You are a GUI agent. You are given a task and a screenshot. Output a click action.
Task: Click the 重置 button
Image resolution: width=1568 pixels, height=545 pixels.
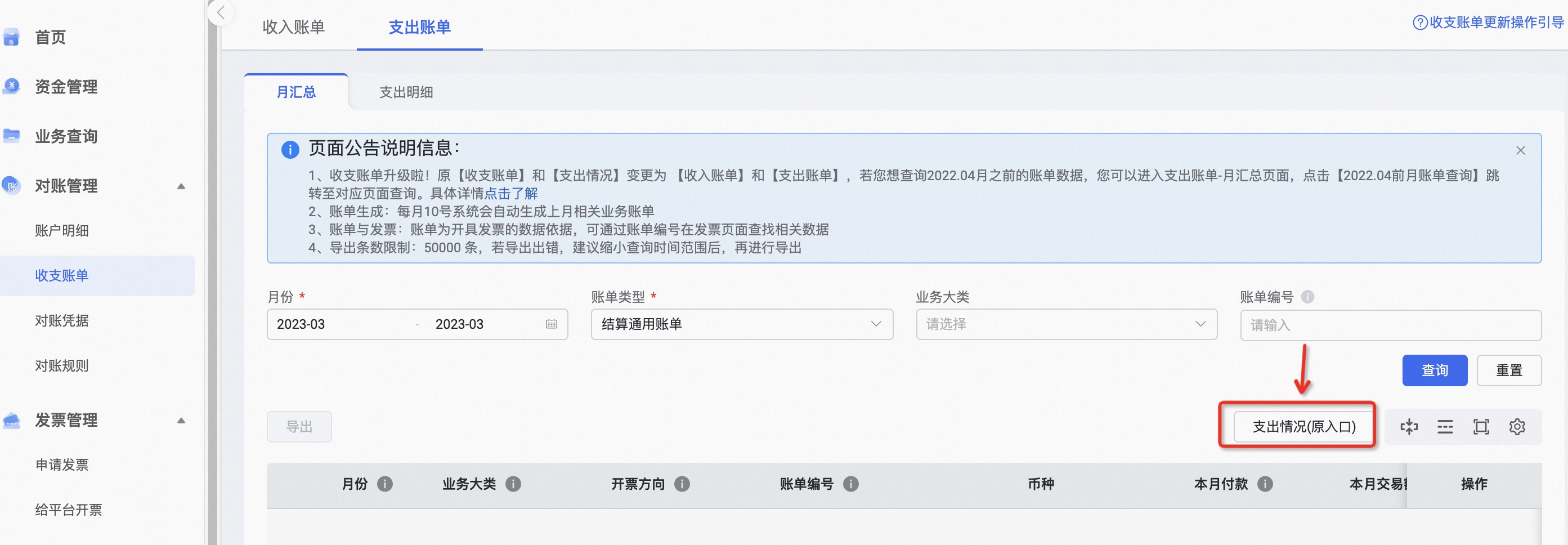1509,370
